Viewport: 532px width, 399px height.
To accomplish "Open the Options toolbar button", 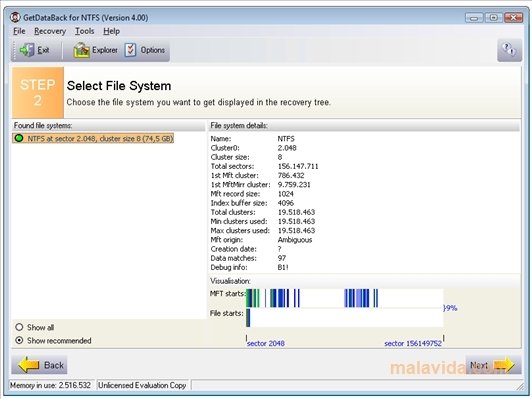I will [x=145, y=50].
